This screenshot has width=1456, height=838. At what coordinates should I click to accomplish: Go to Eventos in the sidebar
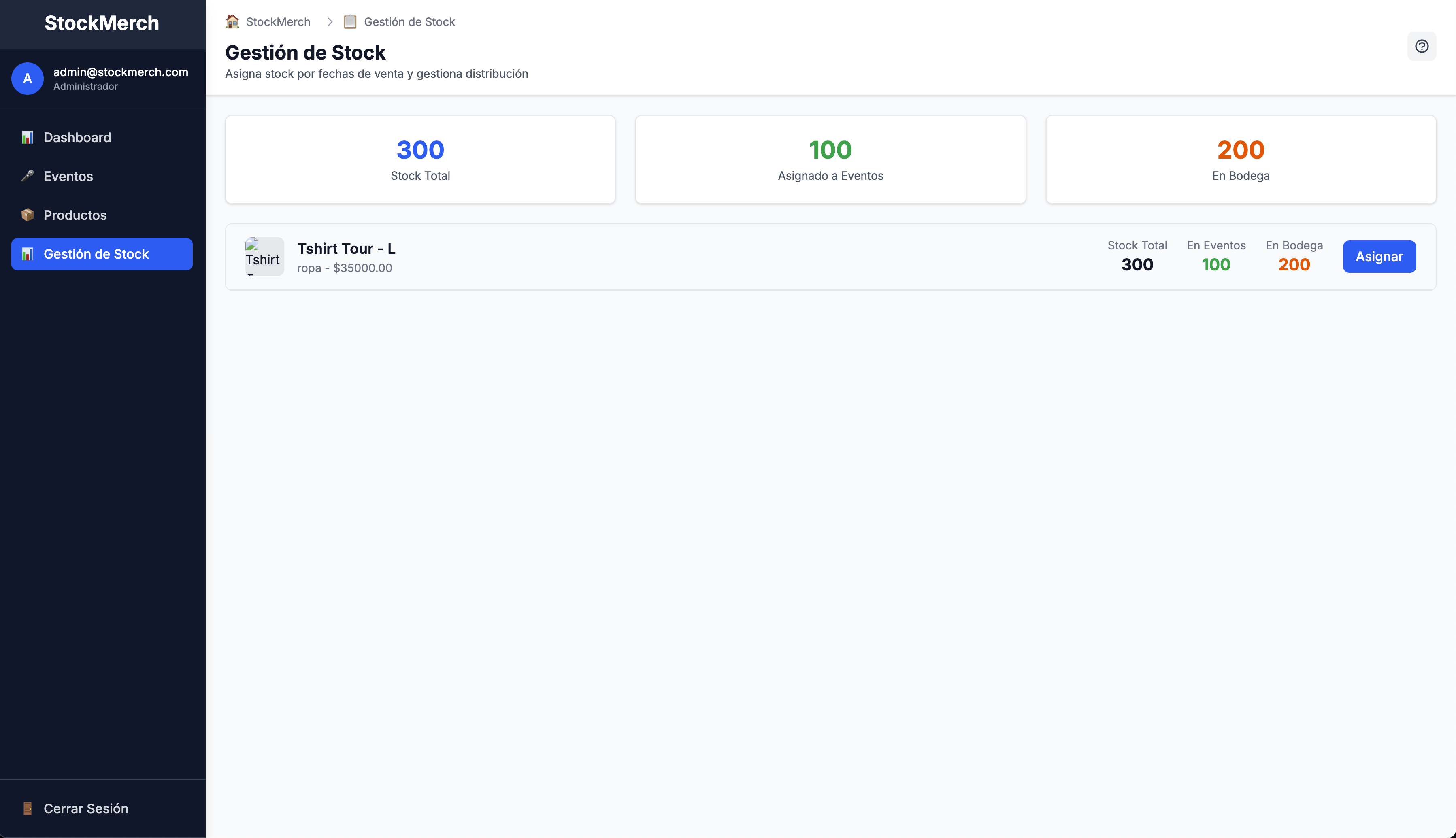(x=102, y=176)
